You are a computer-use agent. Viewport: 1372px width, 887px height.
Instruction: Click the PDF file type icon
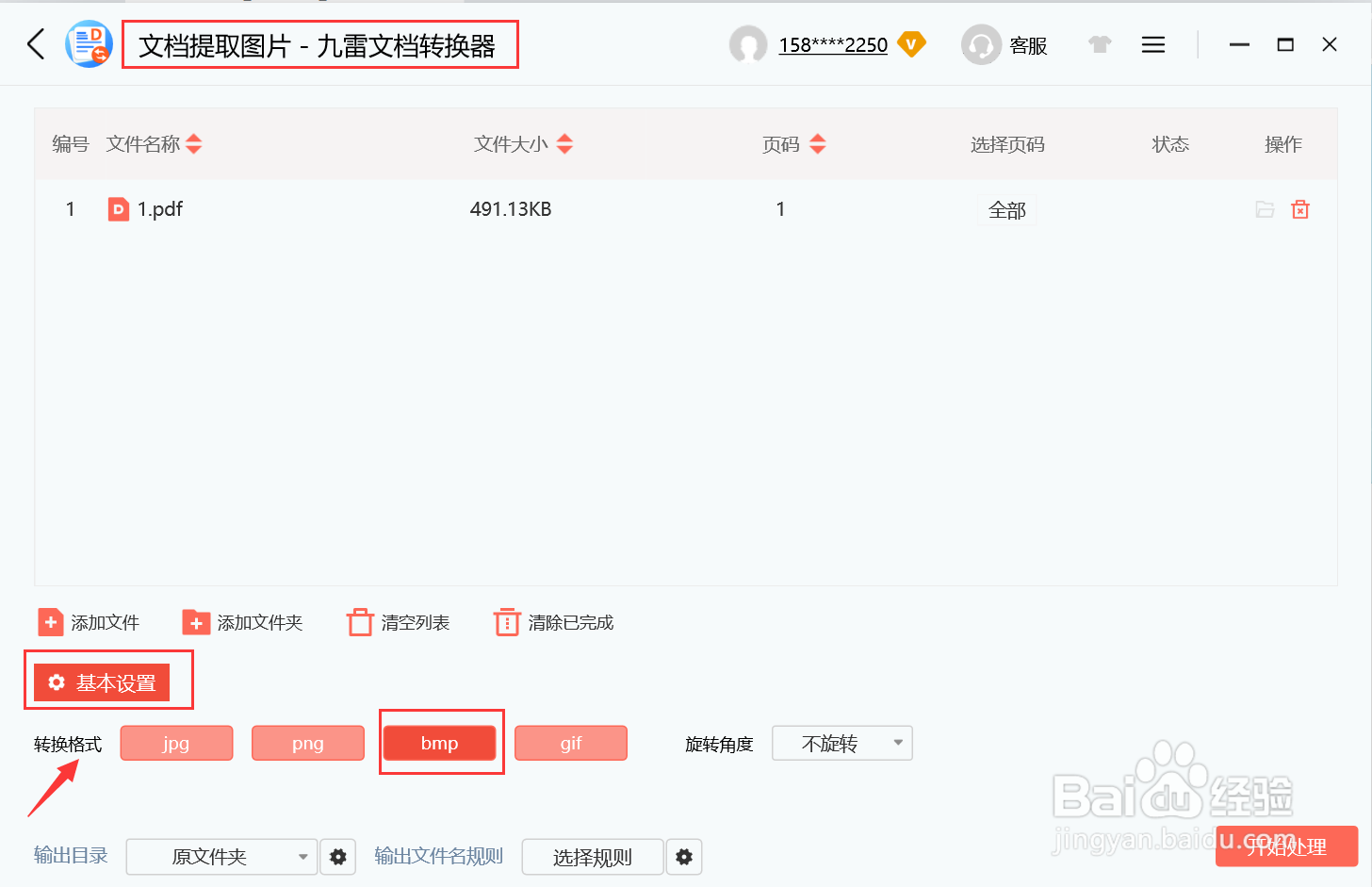pyautogui.click(x=119, y=209)
